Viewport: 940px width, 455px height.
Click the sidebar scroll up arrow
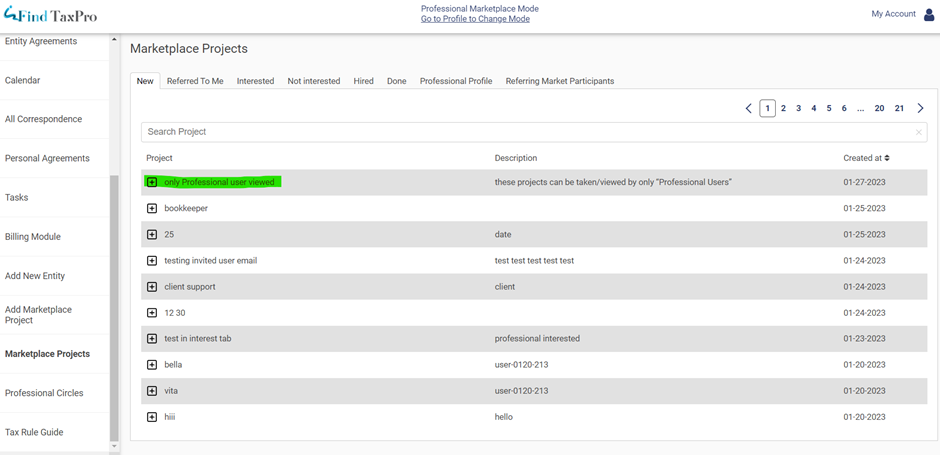coord(114,40)
